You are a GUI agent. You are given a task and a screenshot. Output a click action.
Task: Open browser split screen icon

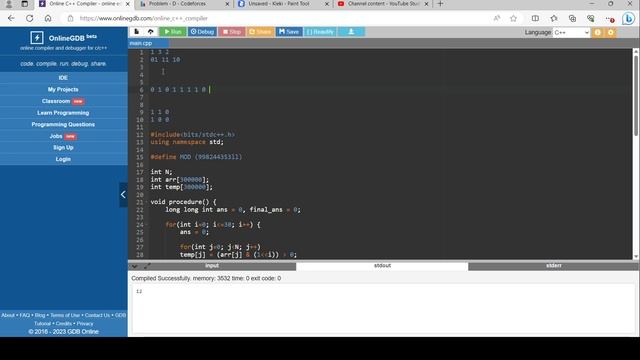pyautogui.click(x=535, y=18)
